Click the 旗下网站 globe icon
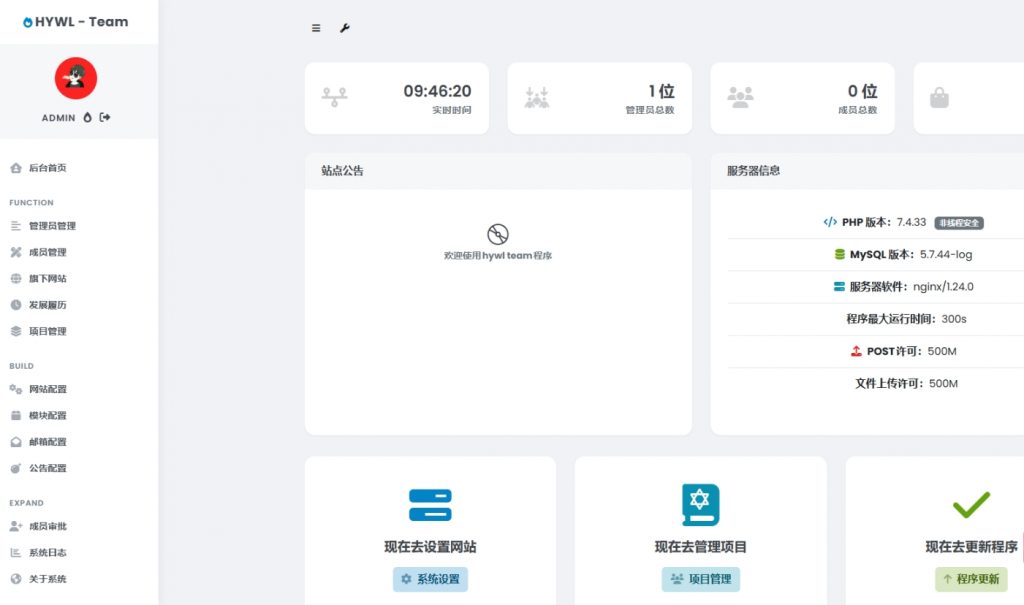The image size is (1024, 605). (x=14, y=278)
